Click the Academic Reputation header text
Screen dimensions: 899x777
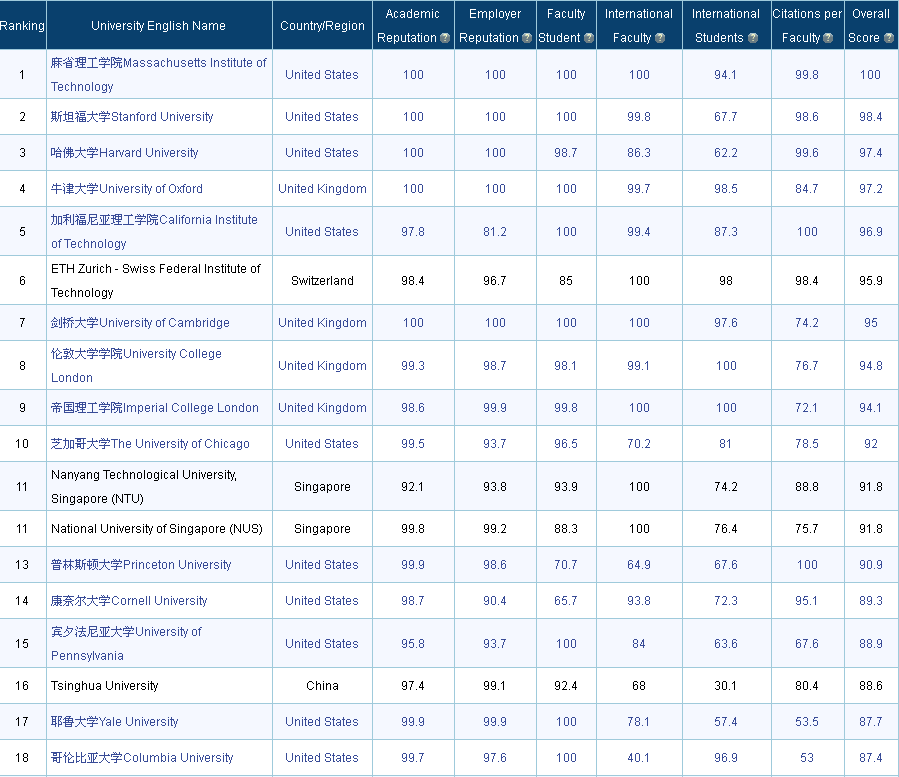tap(408, 26)
